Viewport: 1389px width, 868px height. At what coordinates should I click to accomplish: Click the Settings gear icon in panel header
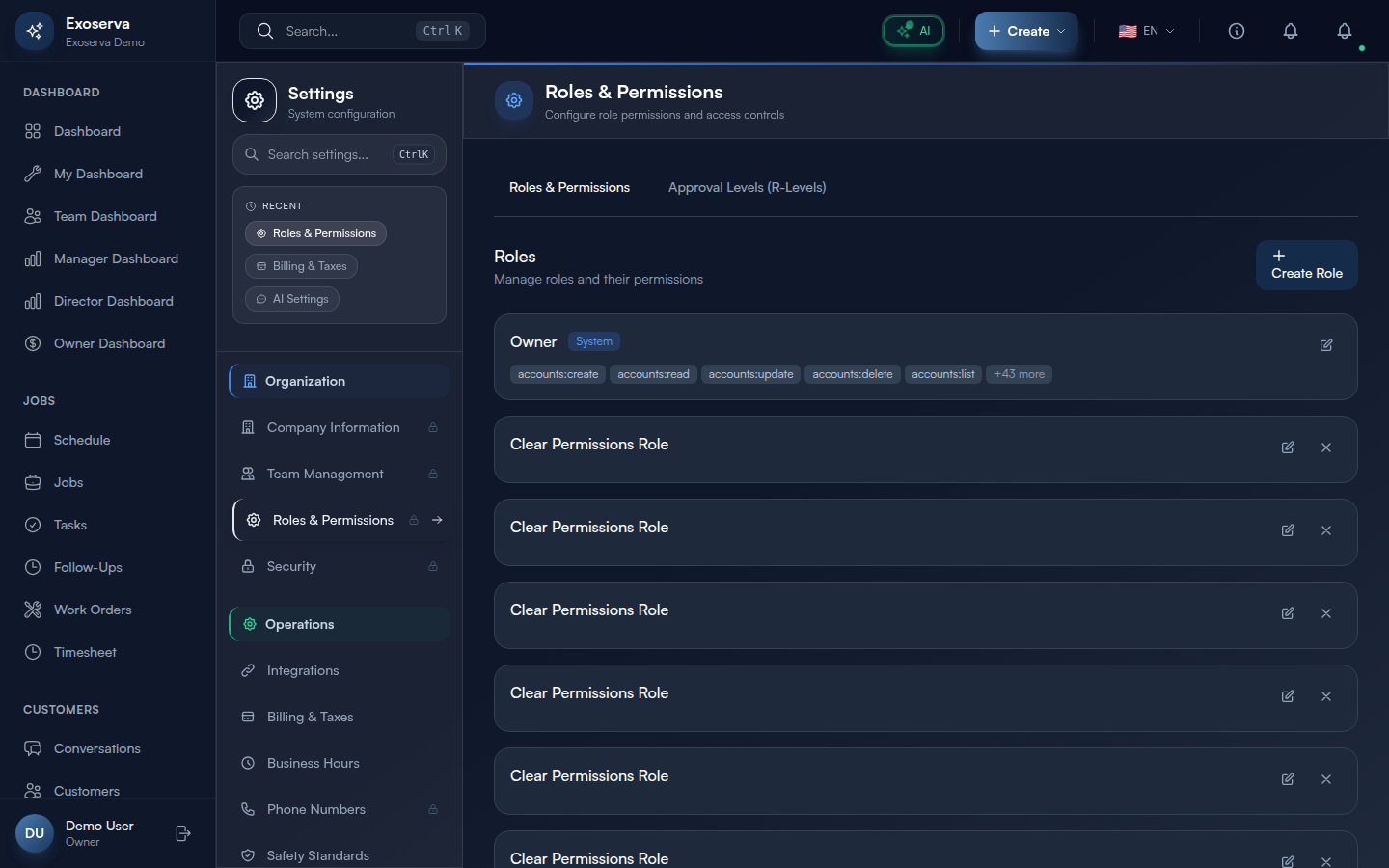coord(255,100)
